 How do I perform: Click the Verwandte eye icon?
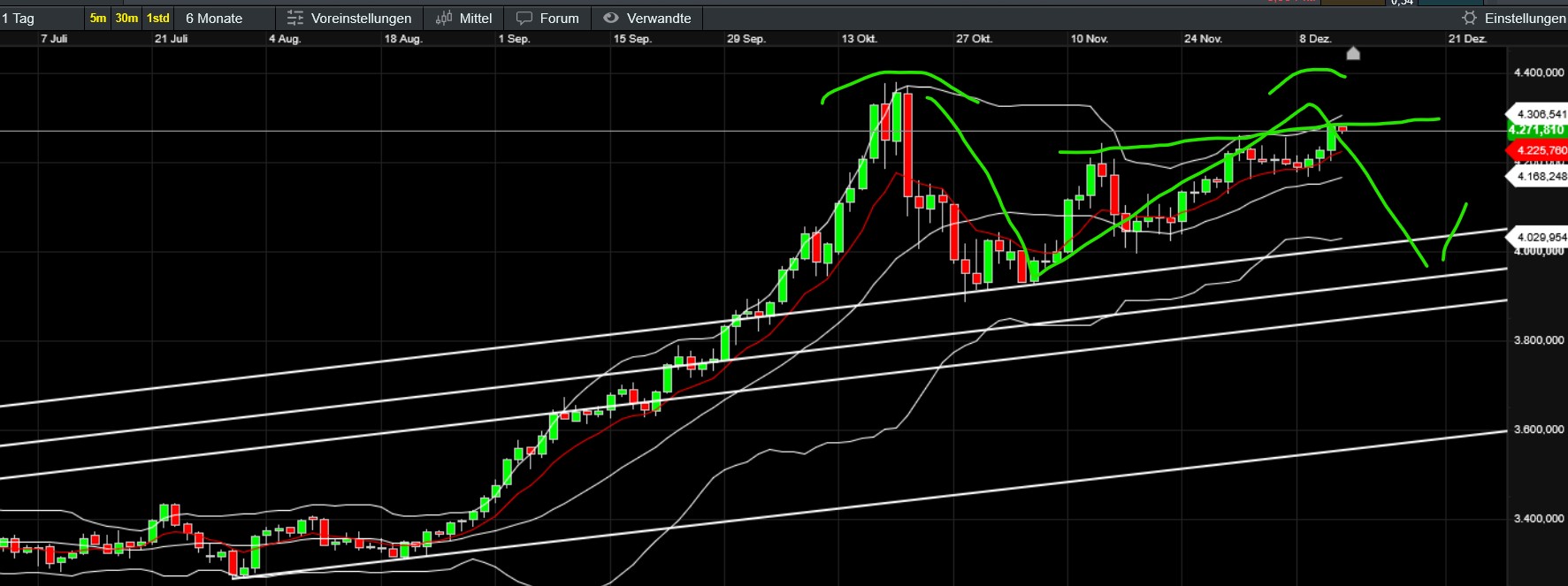coord(611,18)
